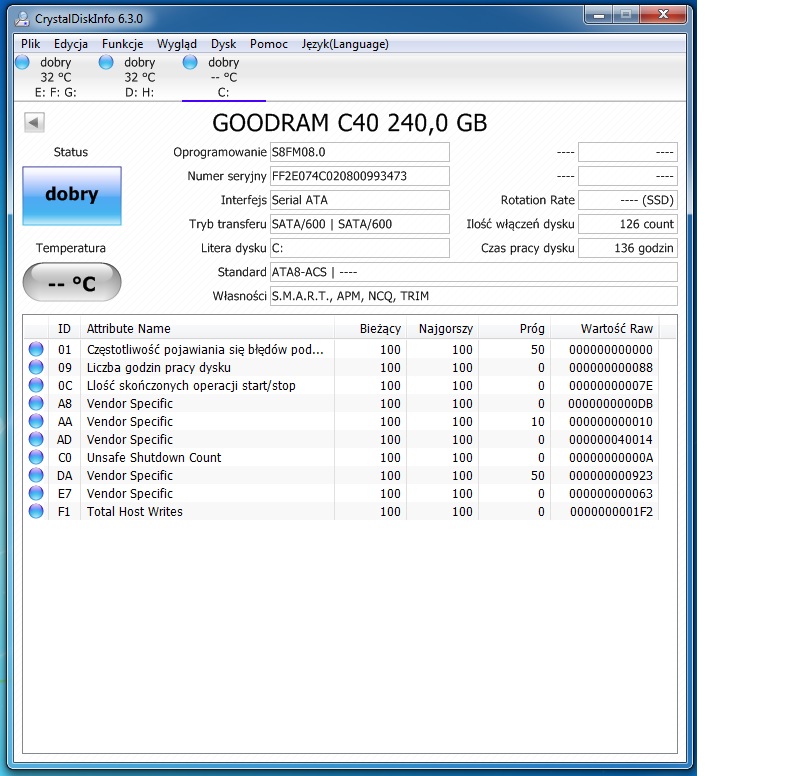Screen dimensions: 800x776
Task: Click status orb of attribute E7
Action: pos(36,493)
